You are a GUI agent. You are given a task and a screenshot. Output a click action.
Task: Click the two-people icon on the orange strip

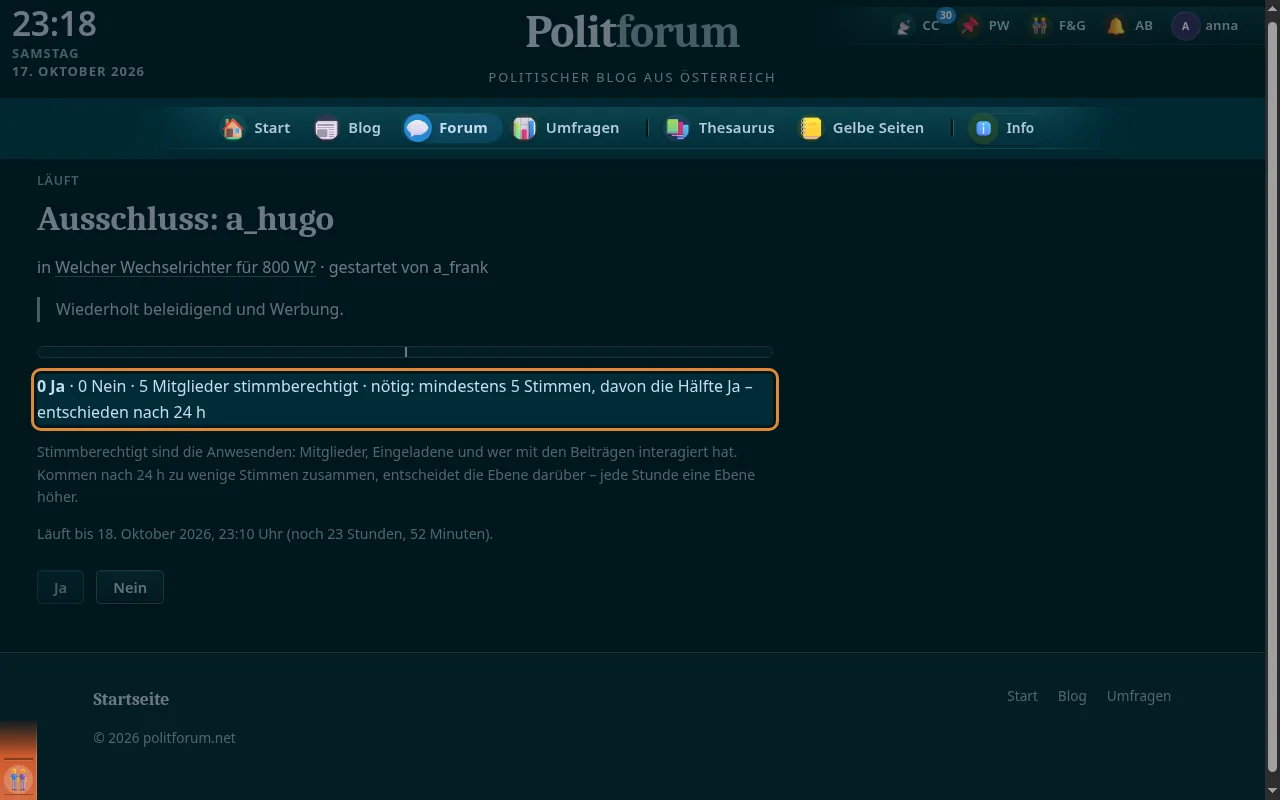coord(18,778)
